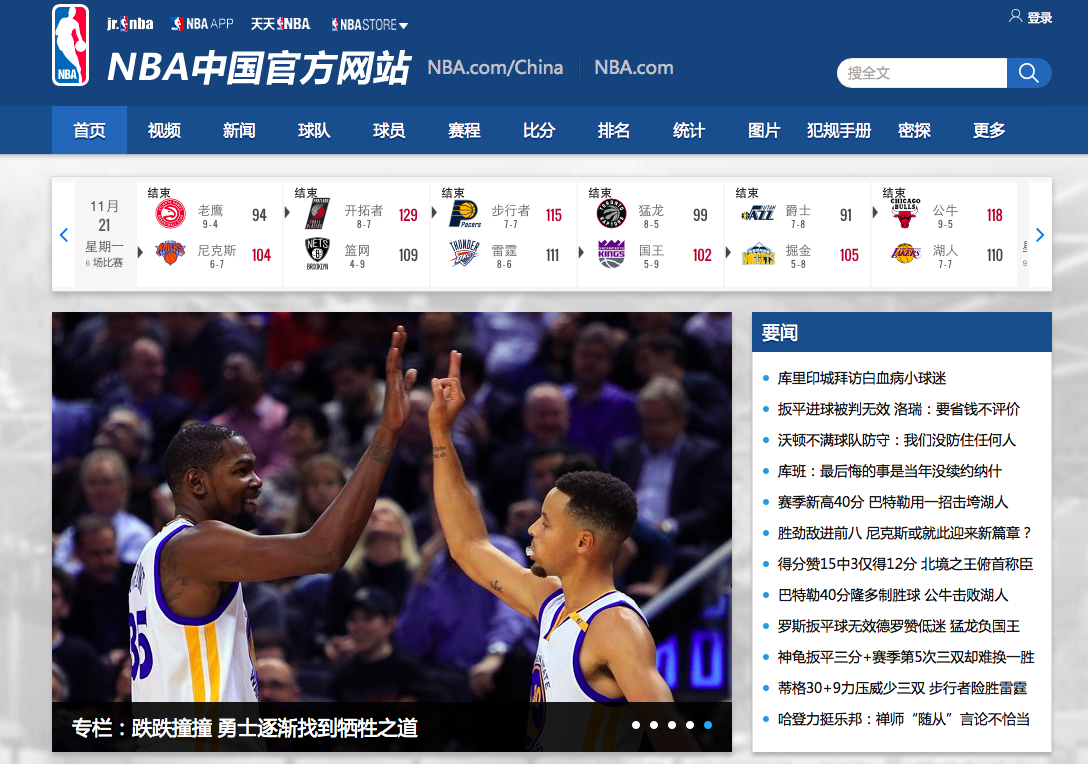Expand the NBA STORE dropdown

[x=369, y=24]
